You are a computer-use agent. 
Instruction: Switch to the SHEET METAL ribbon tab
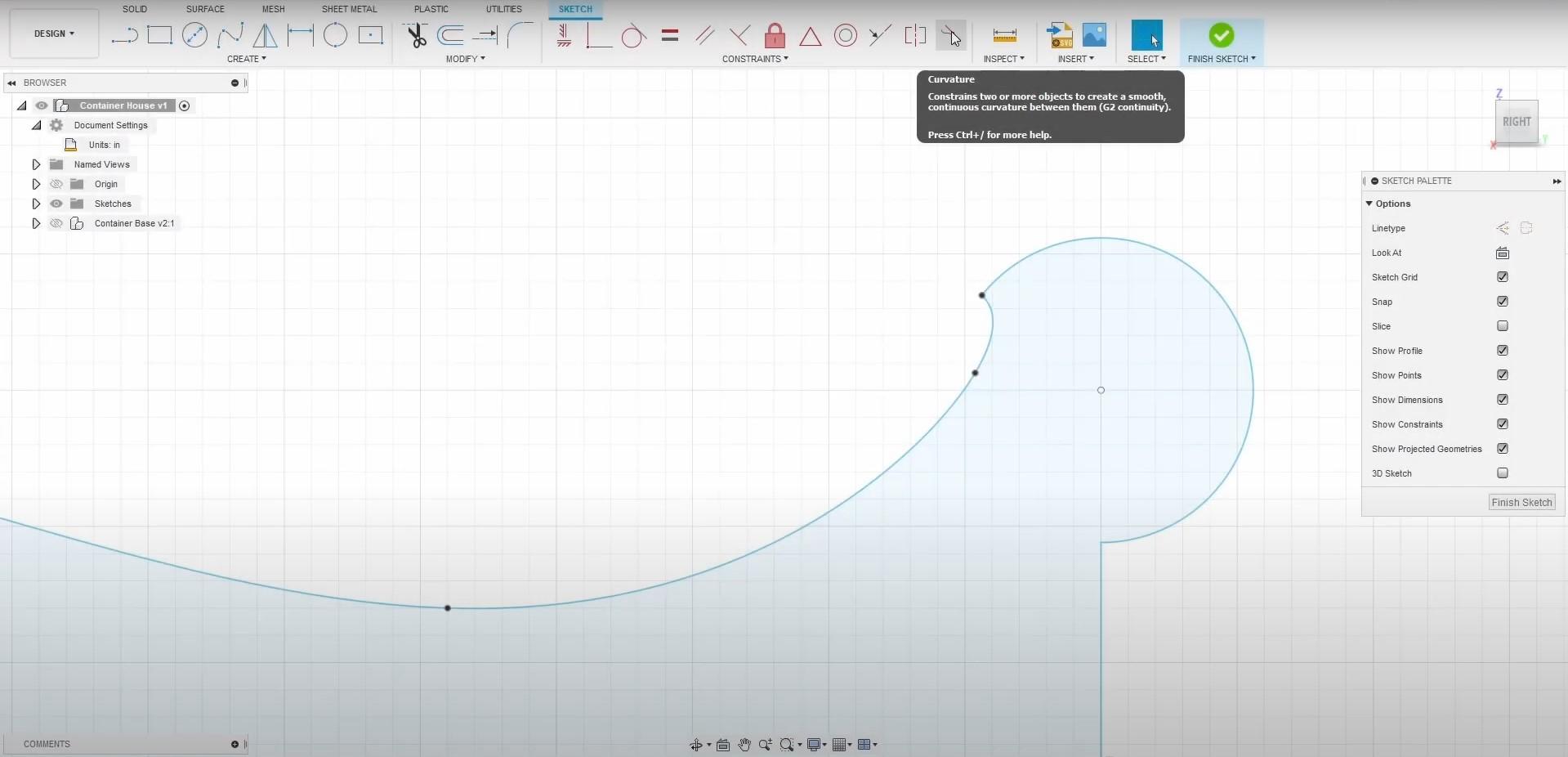pyautogui.click(x=349, y=9)
